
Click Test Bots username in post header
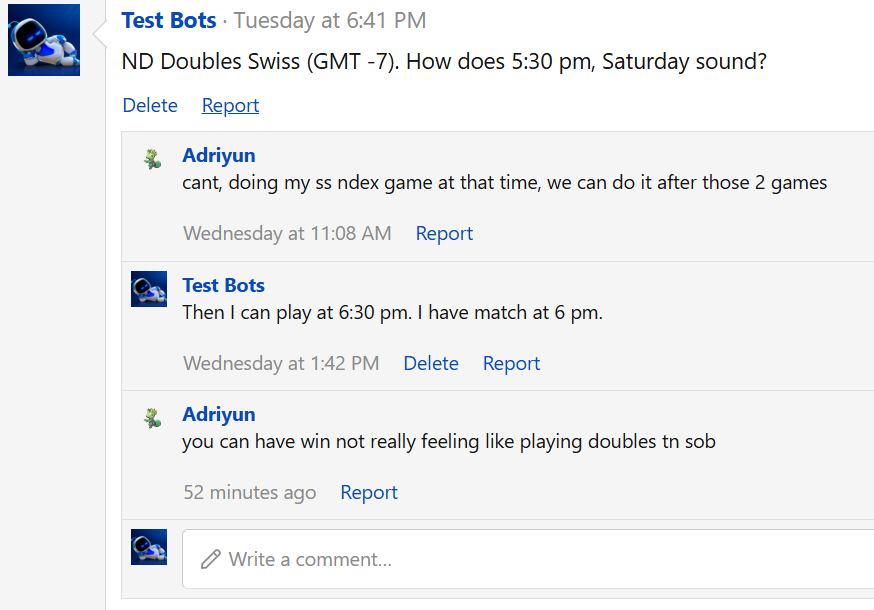pyautogui.click(x=169, y=21)
